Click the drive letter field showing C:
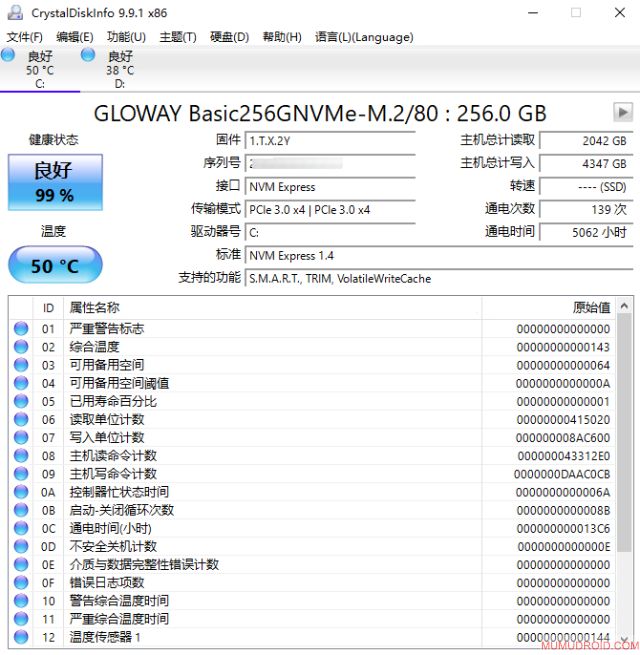Screen dimensions: 640x655 330,232
